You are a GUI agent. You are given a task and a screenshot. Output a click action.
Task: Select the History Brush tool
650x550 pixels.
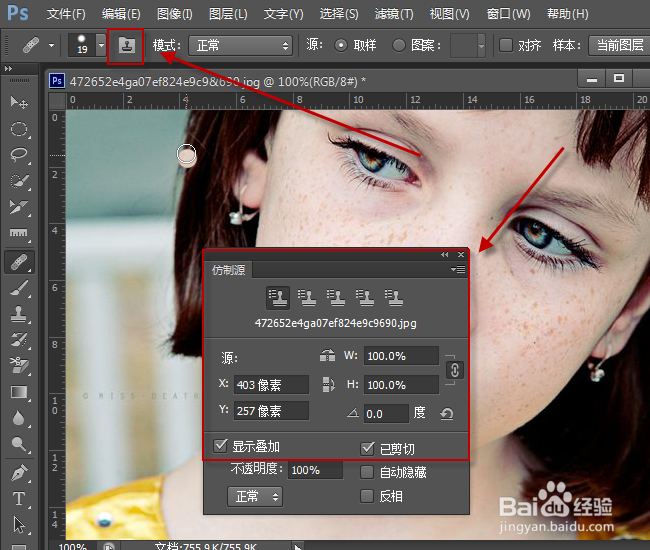[19, 340]
